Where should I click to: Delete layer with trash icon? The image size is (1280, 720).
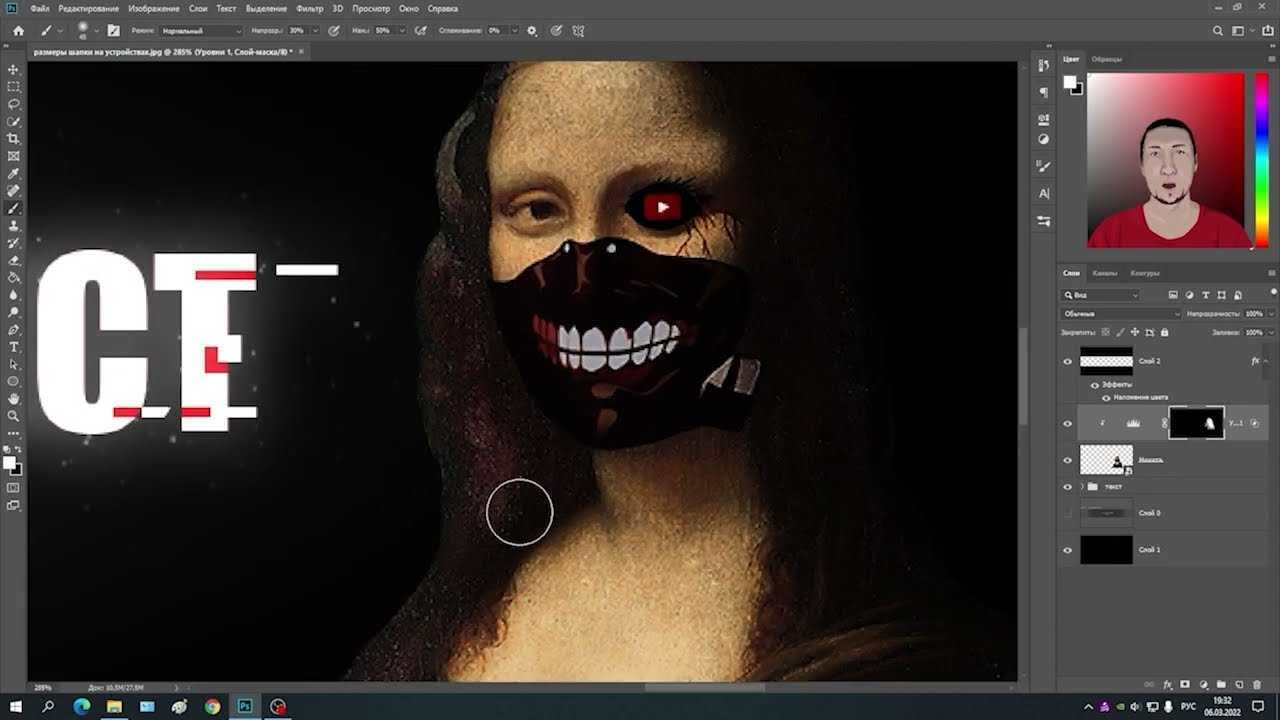(1257, 684)
